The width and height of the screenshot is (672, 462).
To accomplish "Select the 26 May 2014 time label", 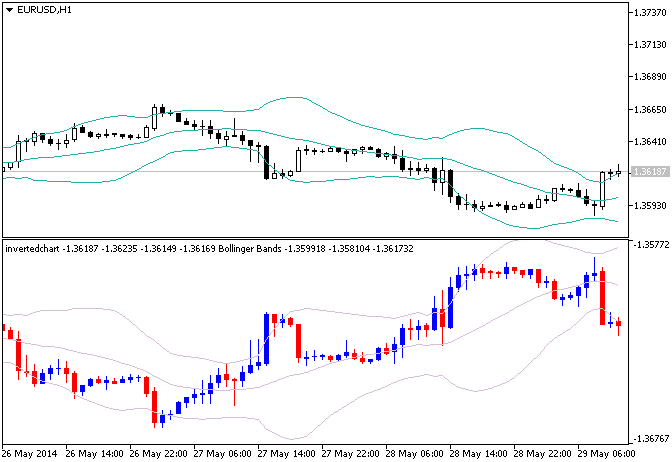I will pos(30,453).
